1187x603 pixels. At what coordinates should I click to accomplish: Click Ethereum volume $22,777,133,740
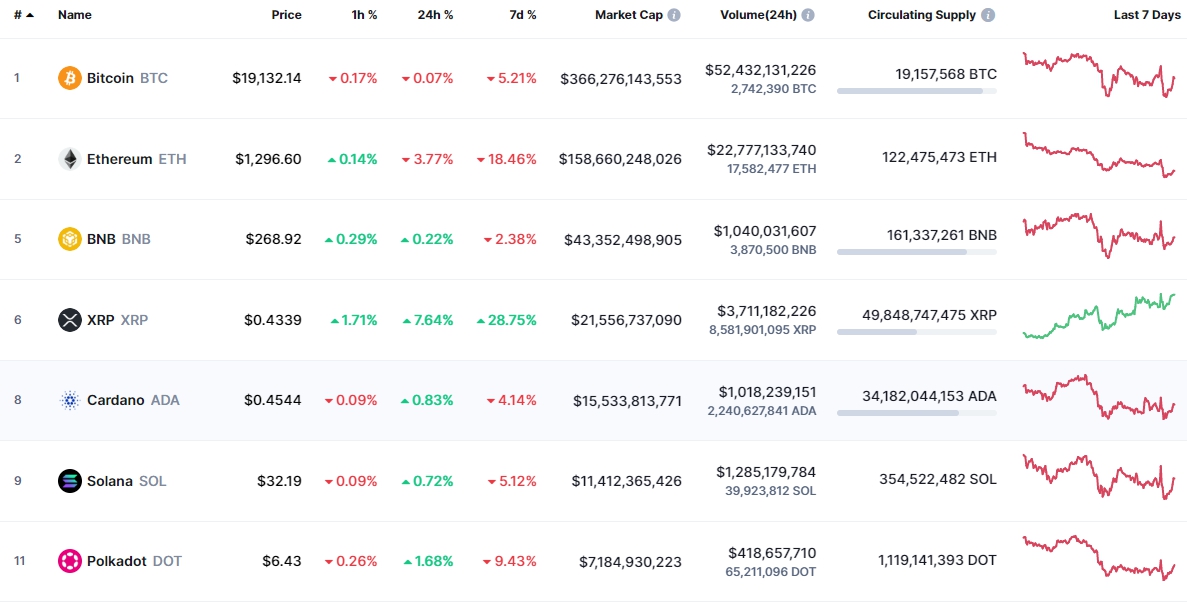(x=761, y=151)
